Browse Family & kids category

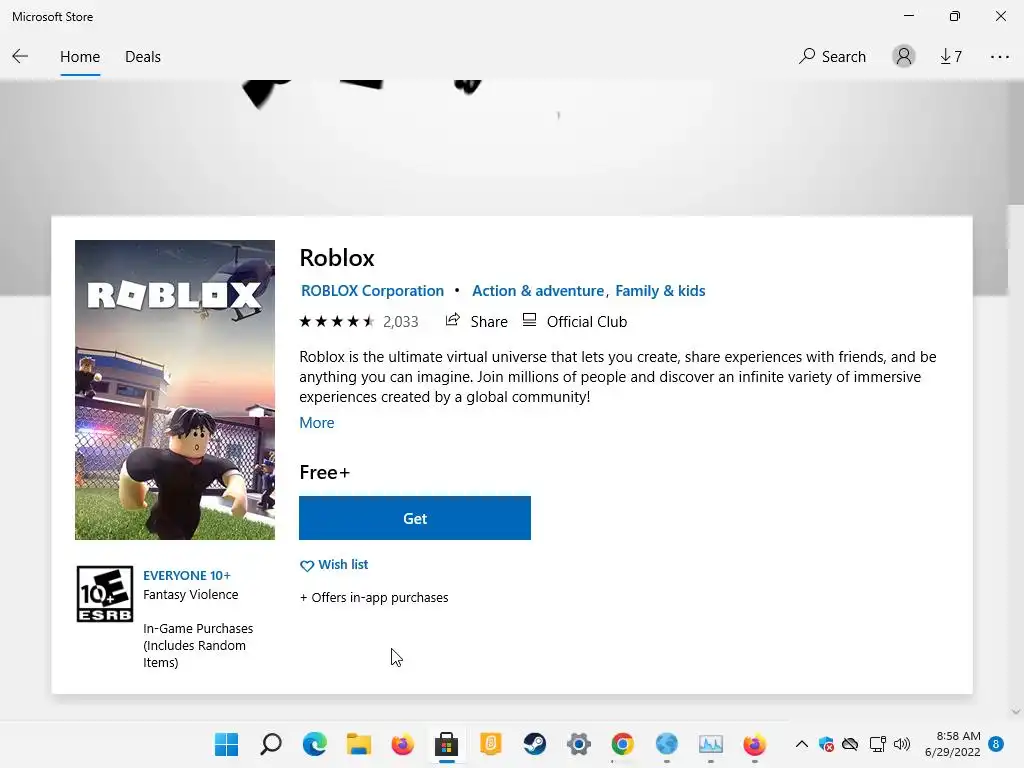(660, 291)
